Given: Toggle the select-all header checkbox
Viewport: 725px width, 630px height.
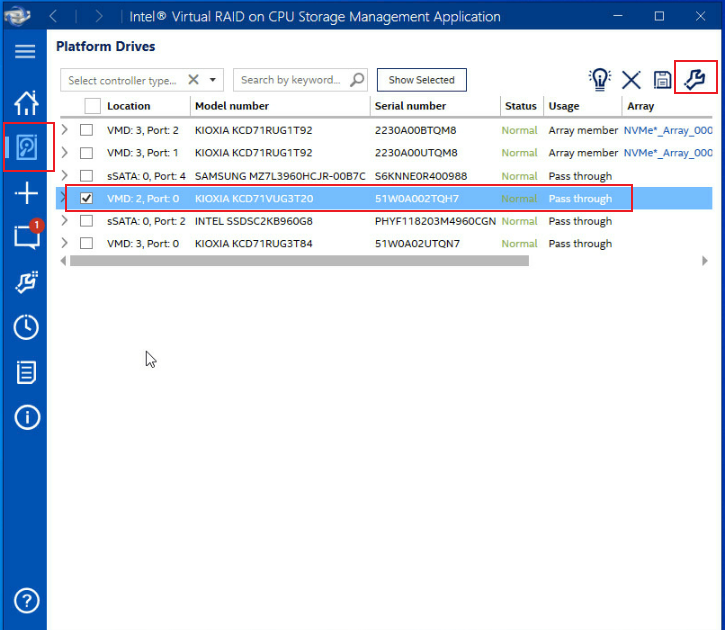Looking at the screenshot, I should [92, 106].
